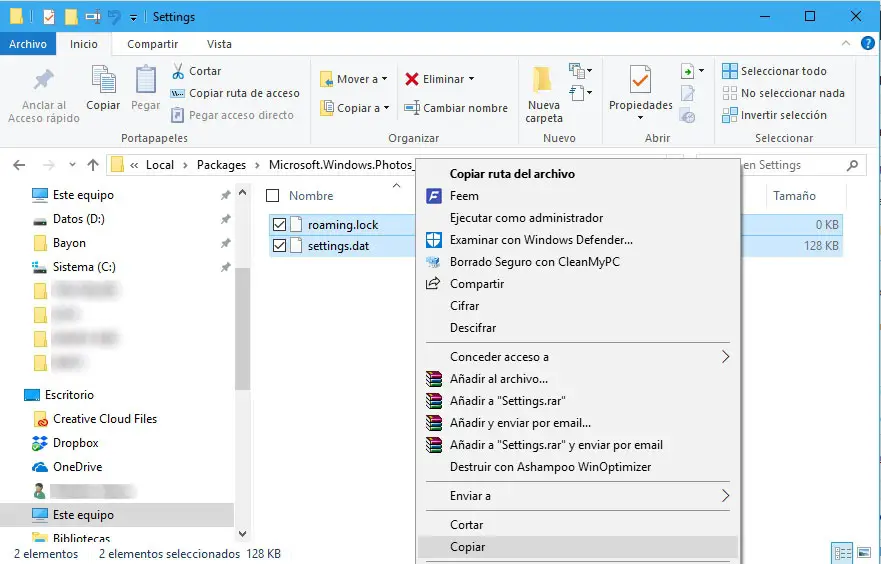Click the Abrir icon in ribbon

[687, 71]
